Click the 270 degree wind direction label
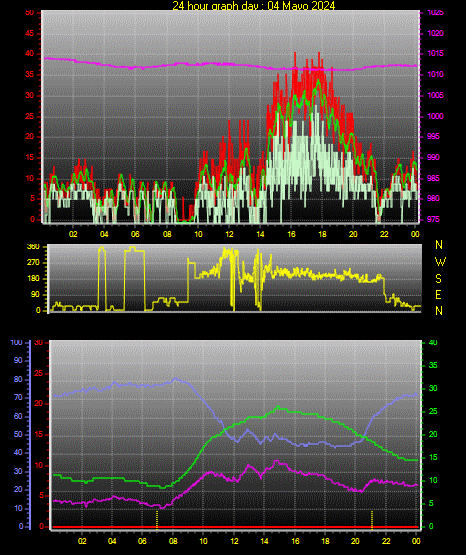 (x=33, y=263)
